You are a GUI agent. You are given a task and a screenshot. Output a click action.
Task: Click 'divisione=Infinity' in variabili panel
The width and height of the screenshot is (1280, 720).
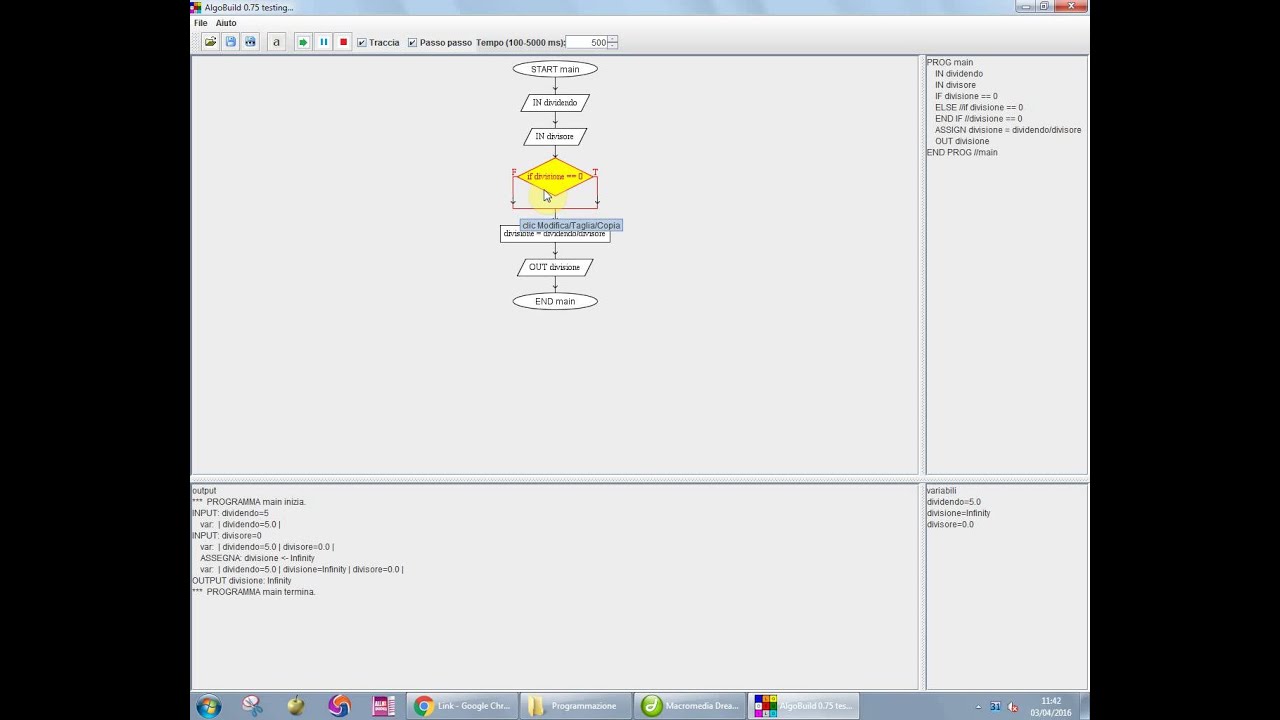pos(958,513)
